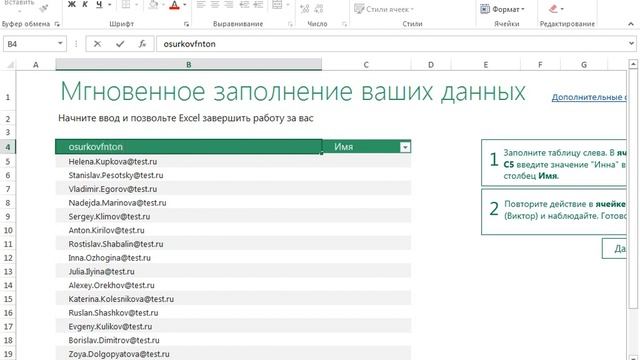Click cell with Vladimir.Egorov@test.ru
This screenshot has width=640, height=360.
click(189, 189)
